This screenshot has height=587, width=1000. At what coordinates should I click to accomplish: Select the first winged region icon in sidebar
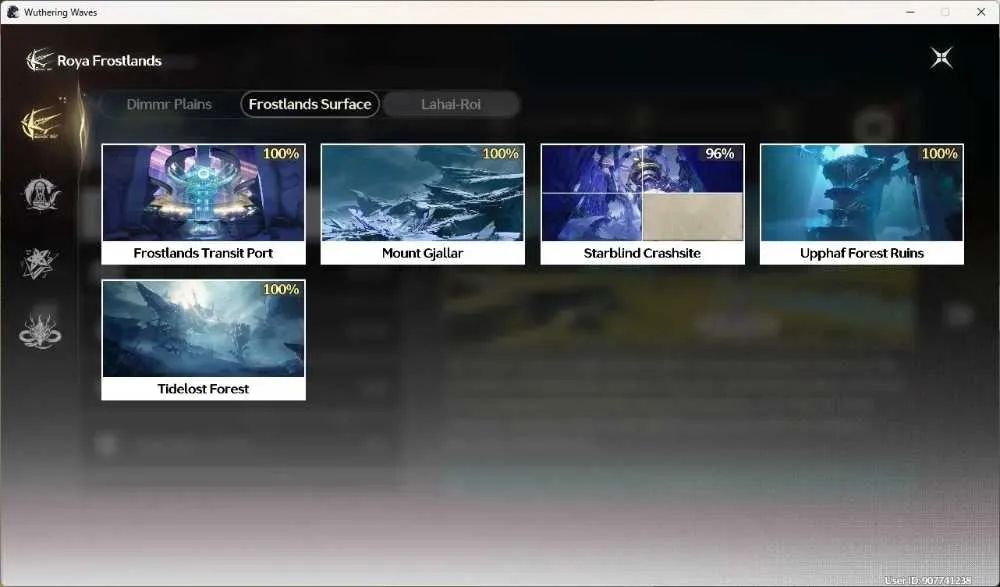pos(41,123)
